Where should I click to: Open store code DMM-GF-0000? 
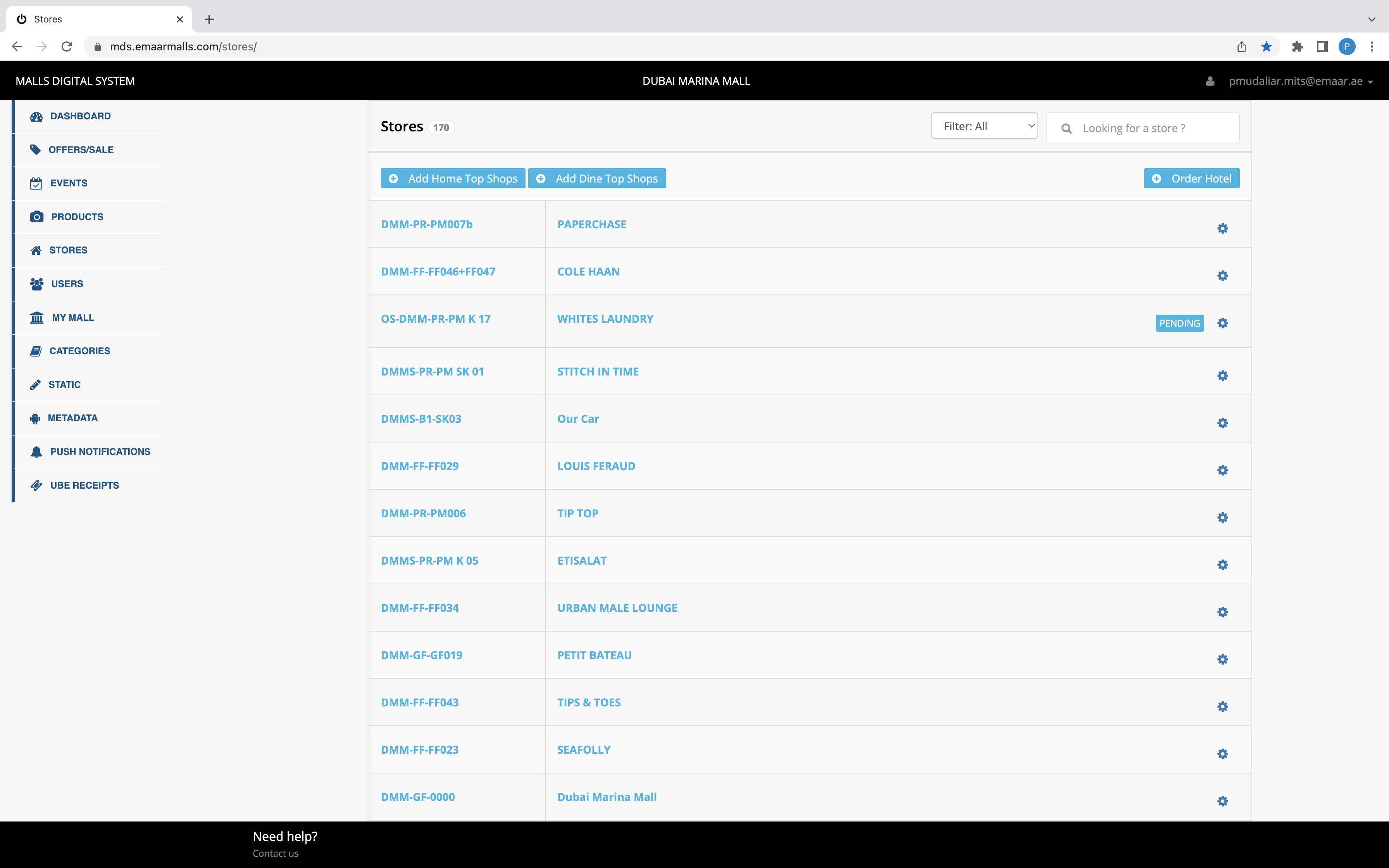pos(418,797)
